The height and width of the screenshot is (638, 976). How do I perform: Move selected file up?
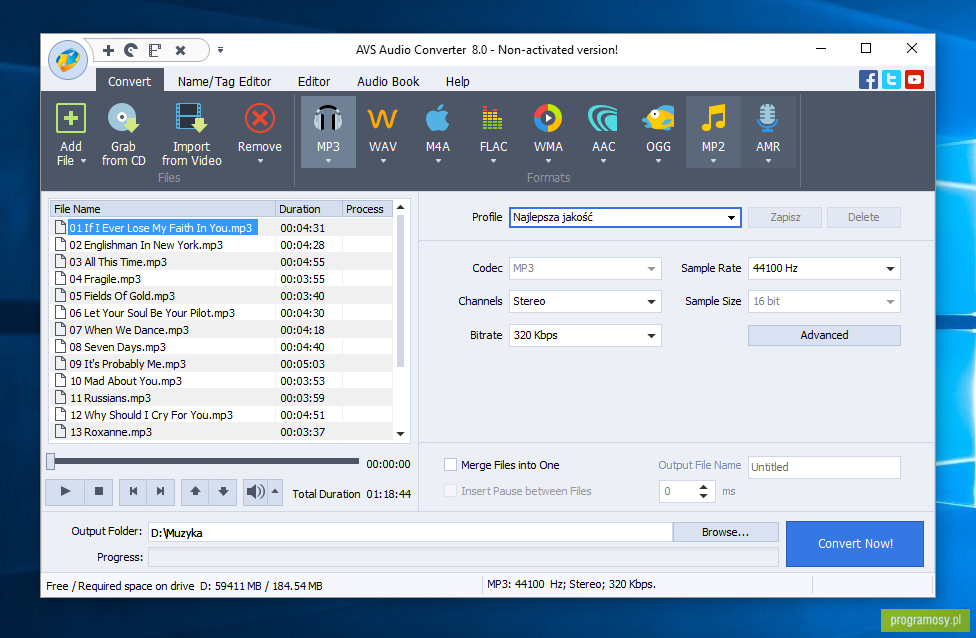[x=195, y=492]
